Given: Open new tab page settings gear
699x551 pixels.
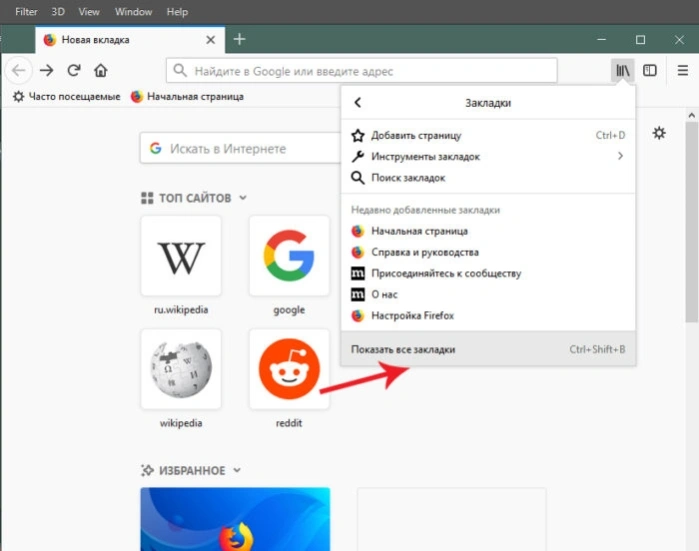Looking at the screenshot, I should (659, 133).
